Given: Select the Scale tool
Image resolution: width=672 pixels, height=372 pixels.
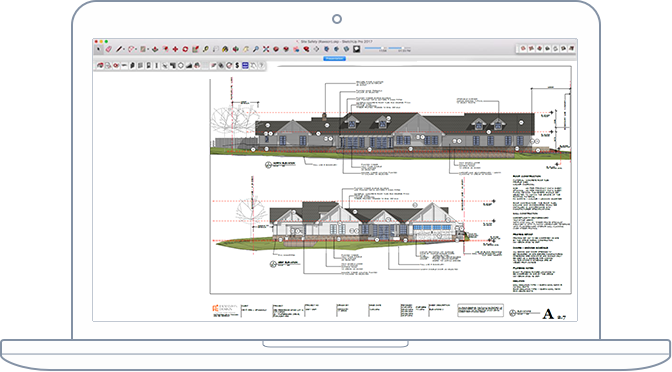Looking at the screenshot, I should 195,49.
